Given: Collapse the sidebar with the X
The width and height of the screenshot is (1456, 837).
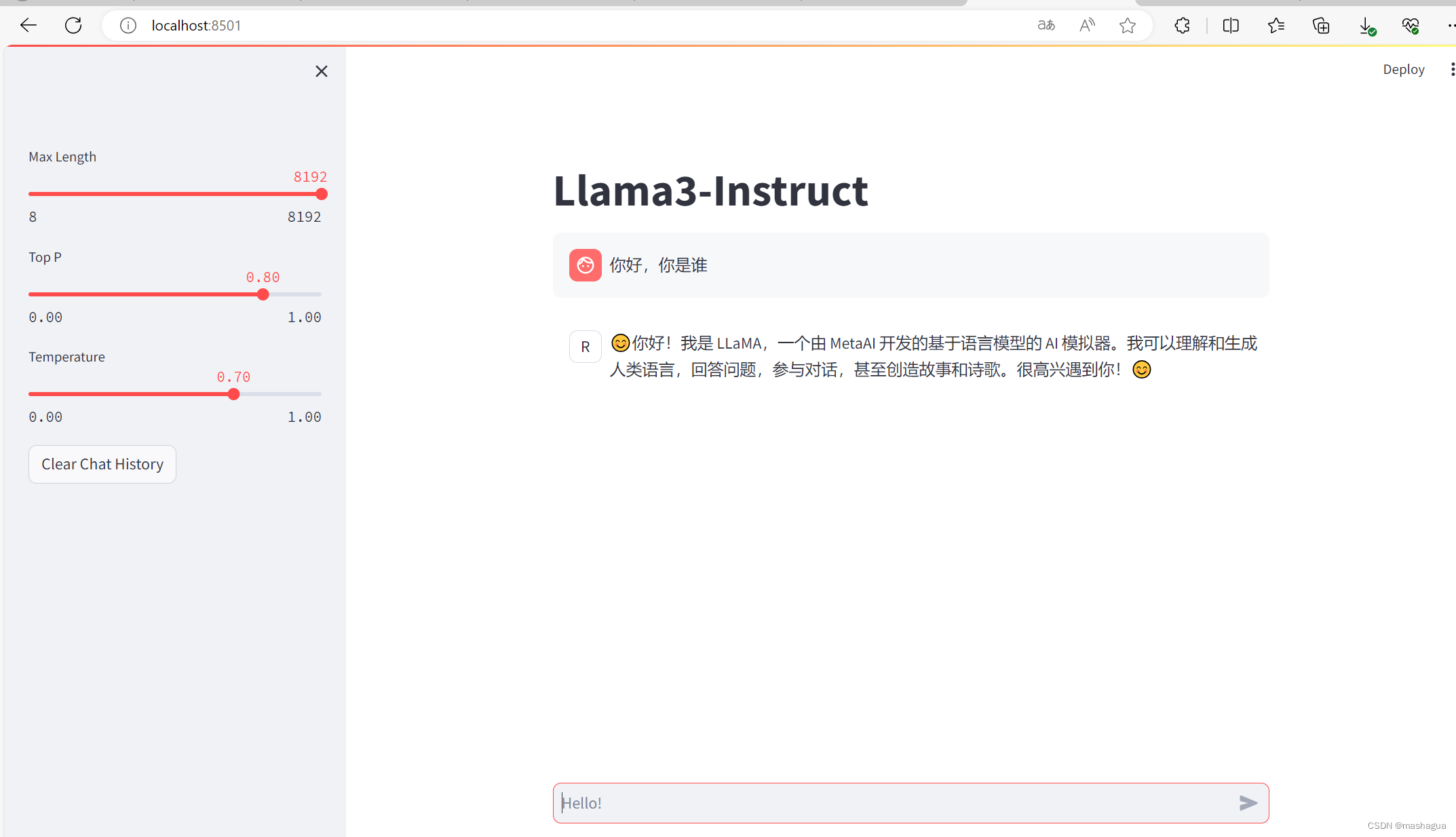Looking at the screenshot, I should tap(321, 71).
